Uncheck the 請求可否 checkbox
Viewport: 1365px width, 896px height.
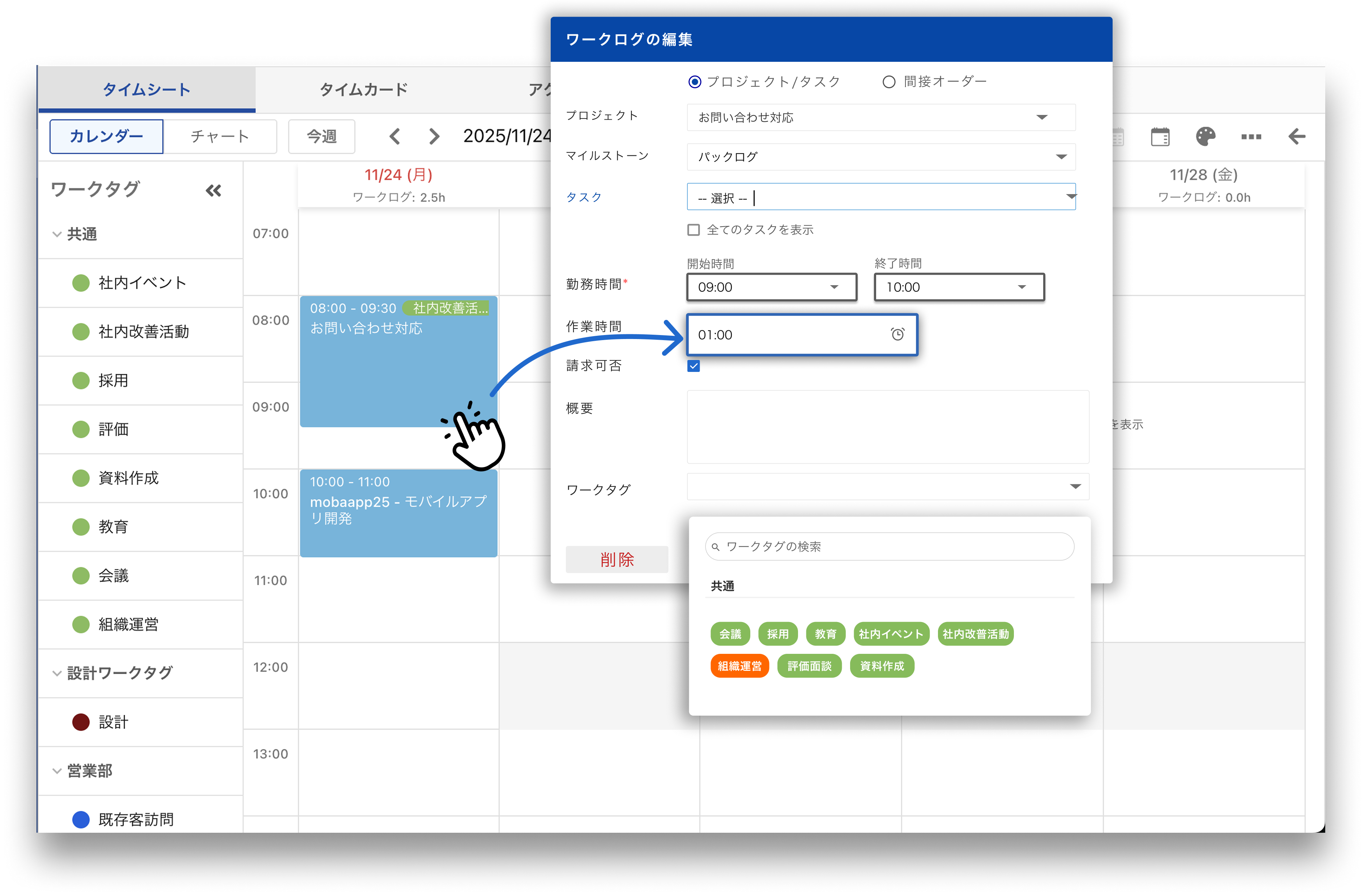pyautogui.click(x=694, y=366)
